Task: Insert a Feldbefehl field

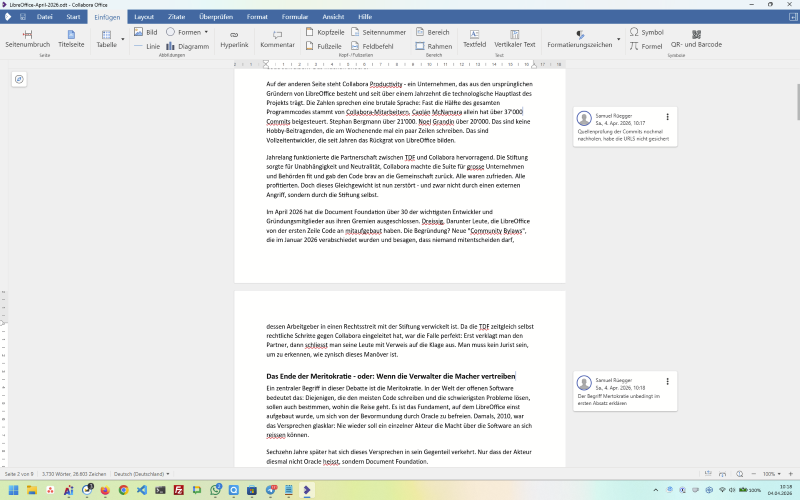Action: coord(372,46)
